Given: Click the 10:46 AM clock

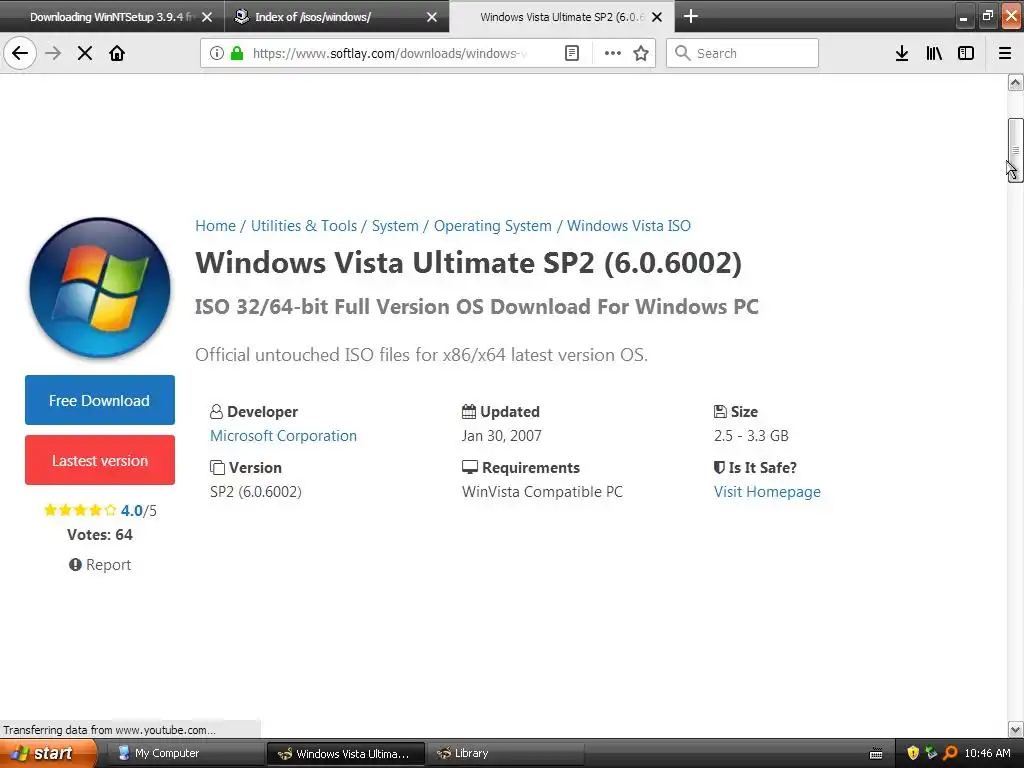Looking at the screenshot, I should [x=987, y=754].
